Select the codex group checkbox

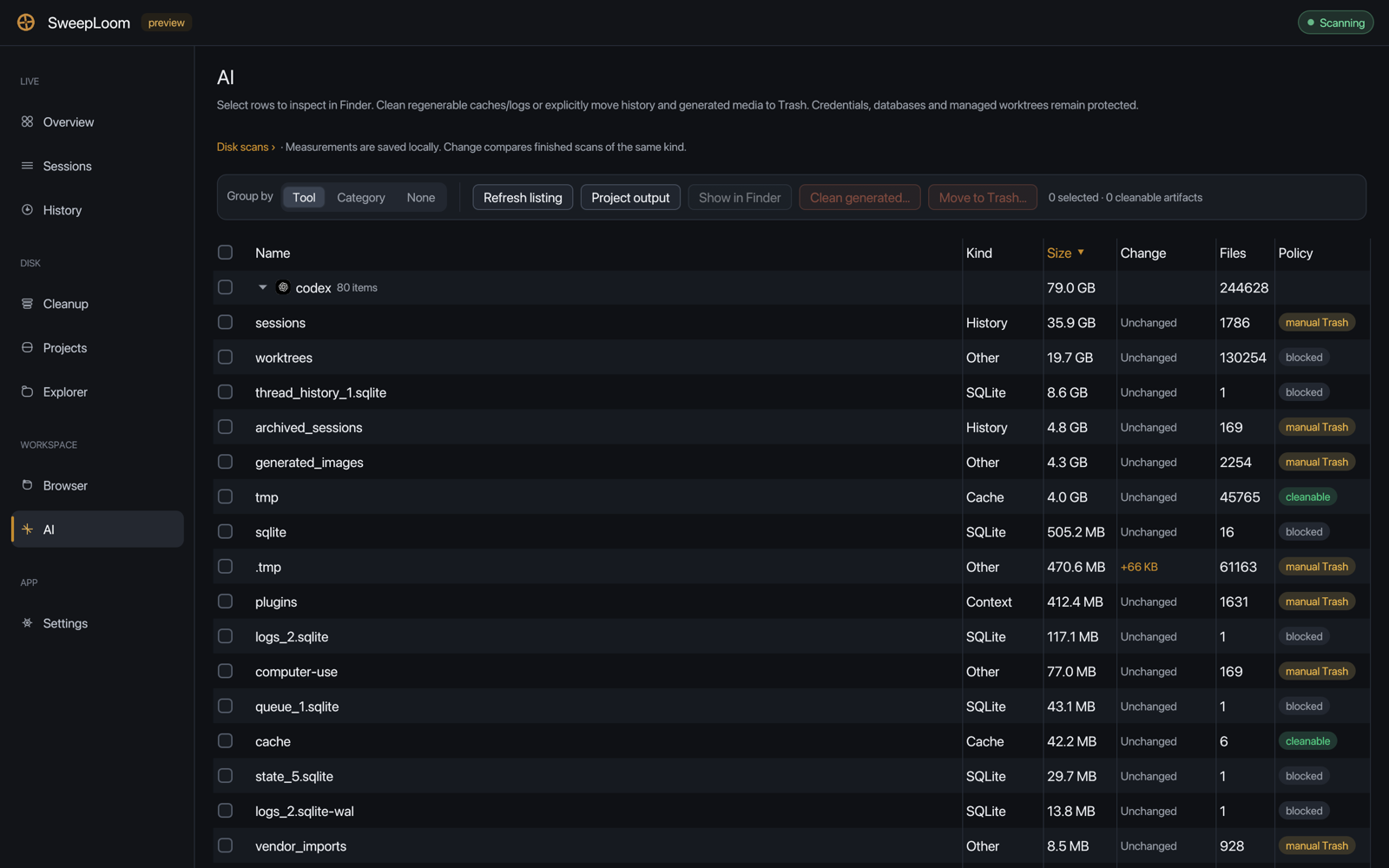pyautogui.click(x=225, y=287)
